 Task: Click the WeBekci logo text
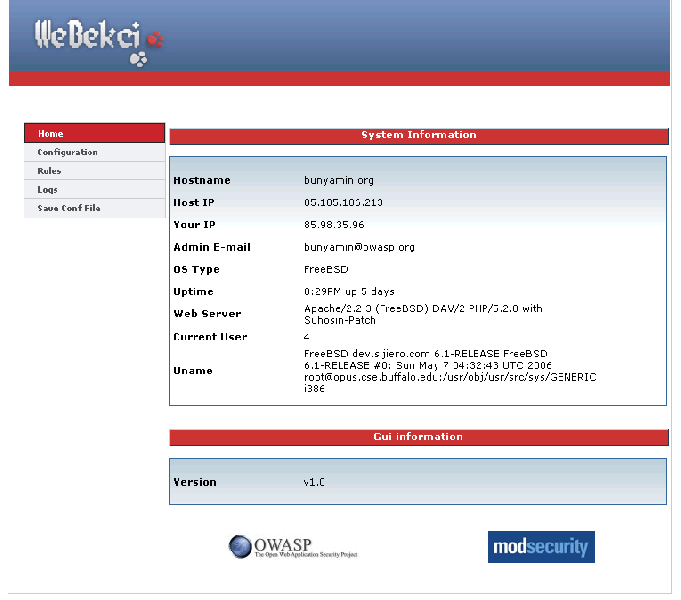tap(89, 36)
